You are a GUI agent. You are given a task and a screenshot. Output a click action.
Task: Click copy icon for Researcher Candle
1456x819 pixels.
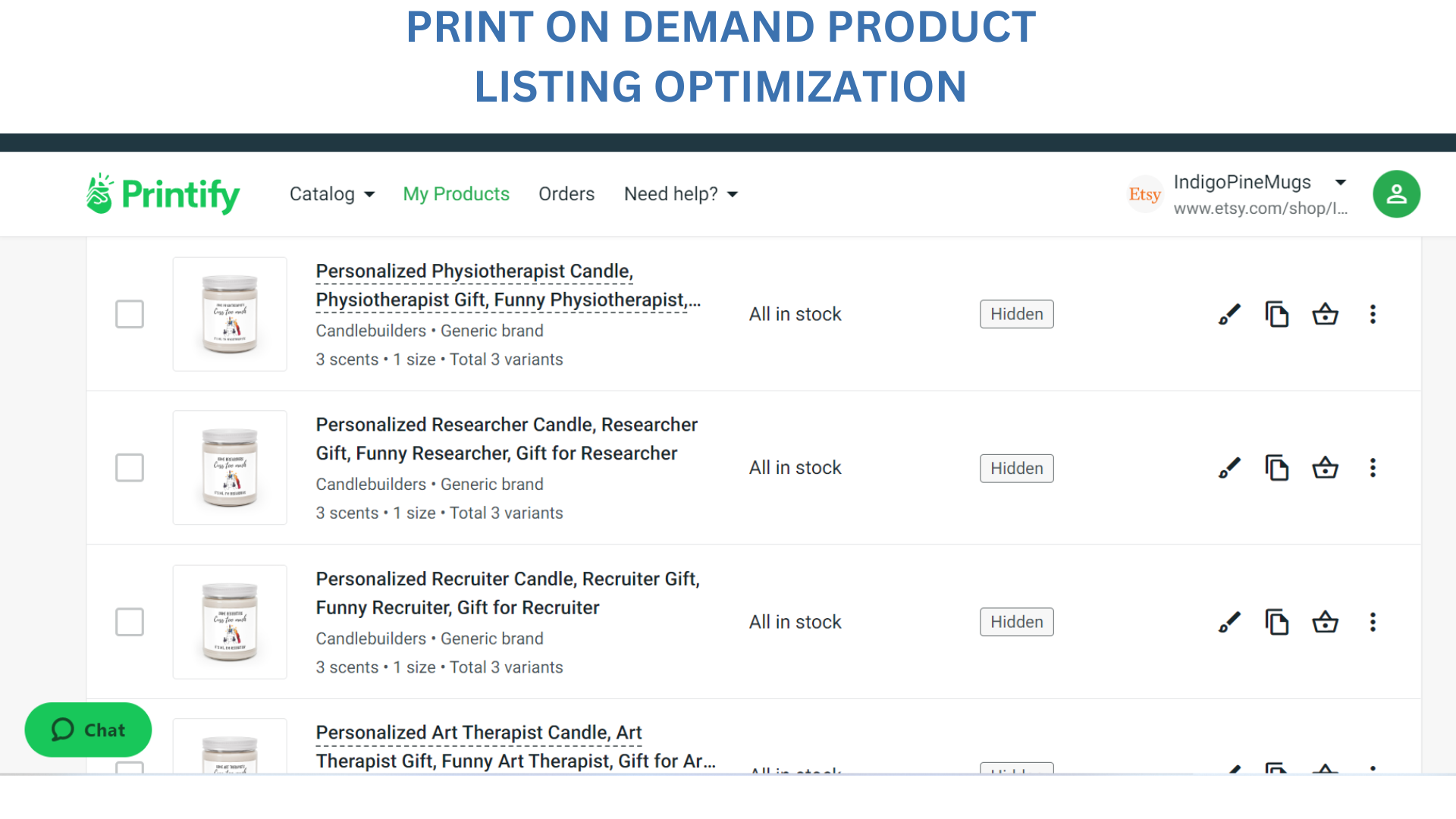tap(1277, 468)
